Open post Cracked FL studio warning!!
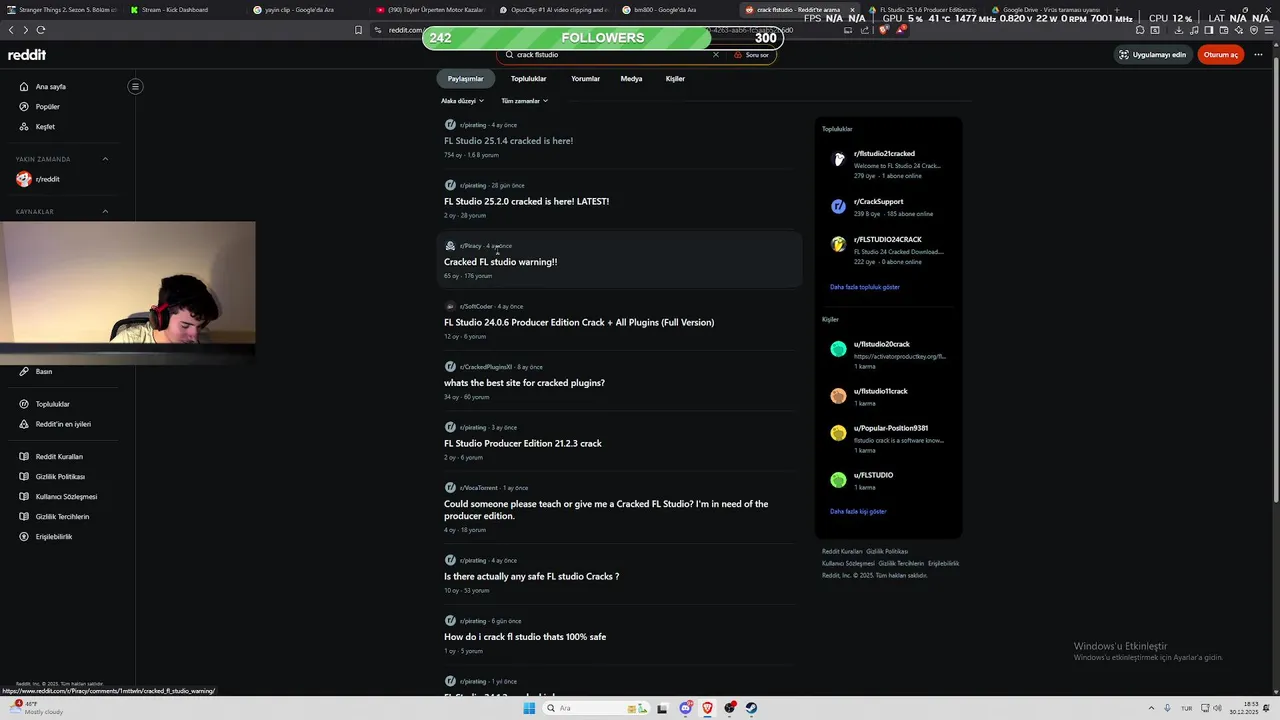The width and height of the screenshot is (1280, 720). 500,262
